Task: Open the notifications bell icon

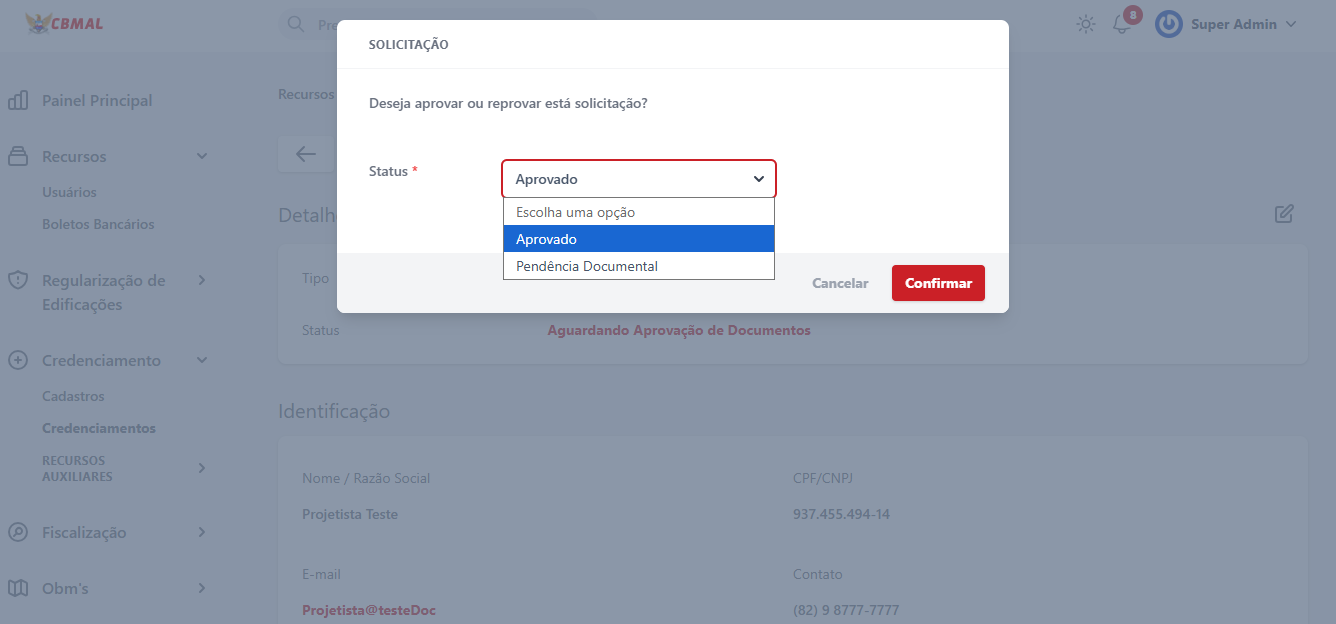Action: tap(1122, 25)
